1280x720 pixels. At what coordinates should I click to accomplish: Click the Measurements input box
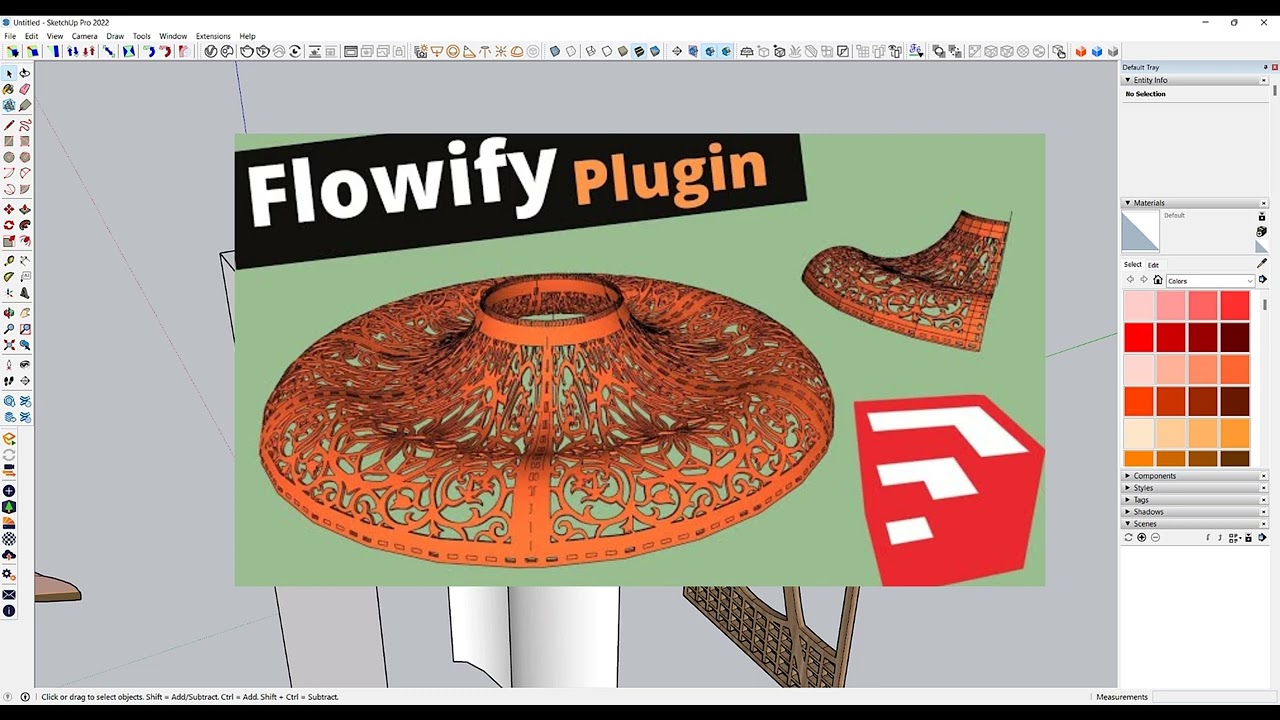pos(1213,697)
